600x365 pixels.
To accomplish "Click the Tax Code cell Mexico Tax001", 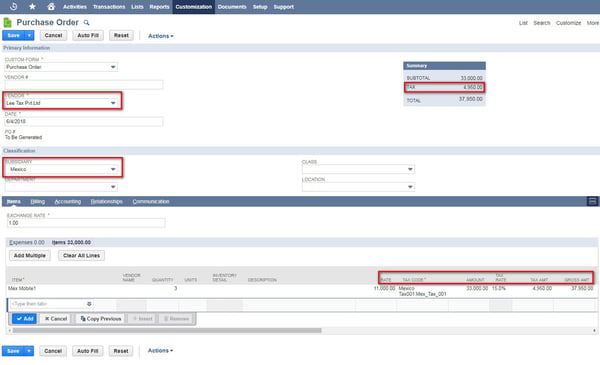I will pos(422,291).
